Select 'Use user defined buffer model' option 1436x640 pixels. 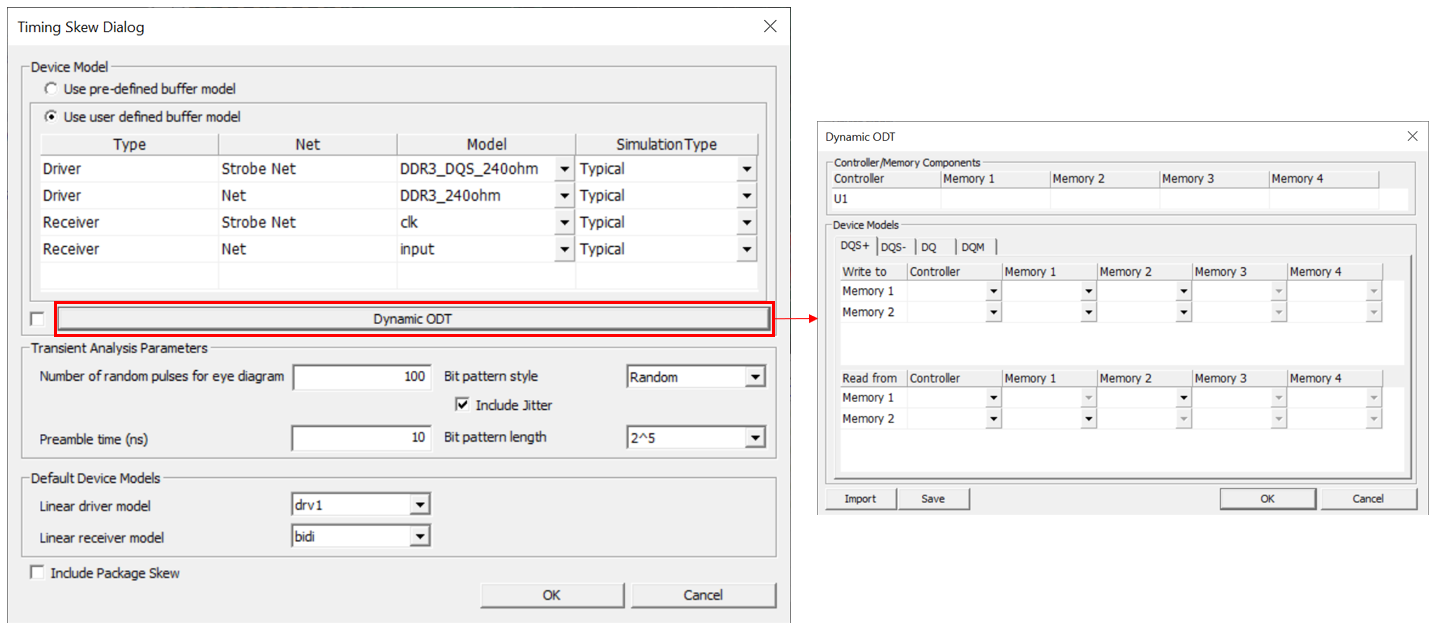point(51,117)
